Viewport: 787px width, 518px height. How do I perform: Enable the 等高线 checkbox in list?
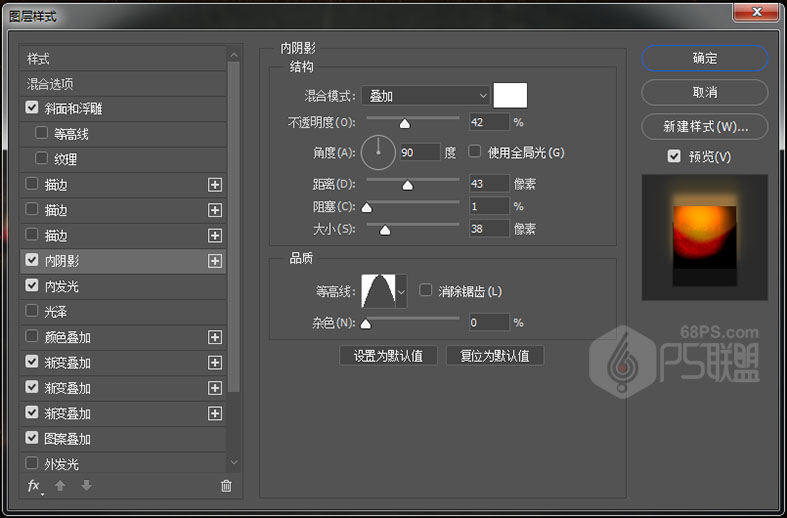pyautogui.click(x=41, y=133)
